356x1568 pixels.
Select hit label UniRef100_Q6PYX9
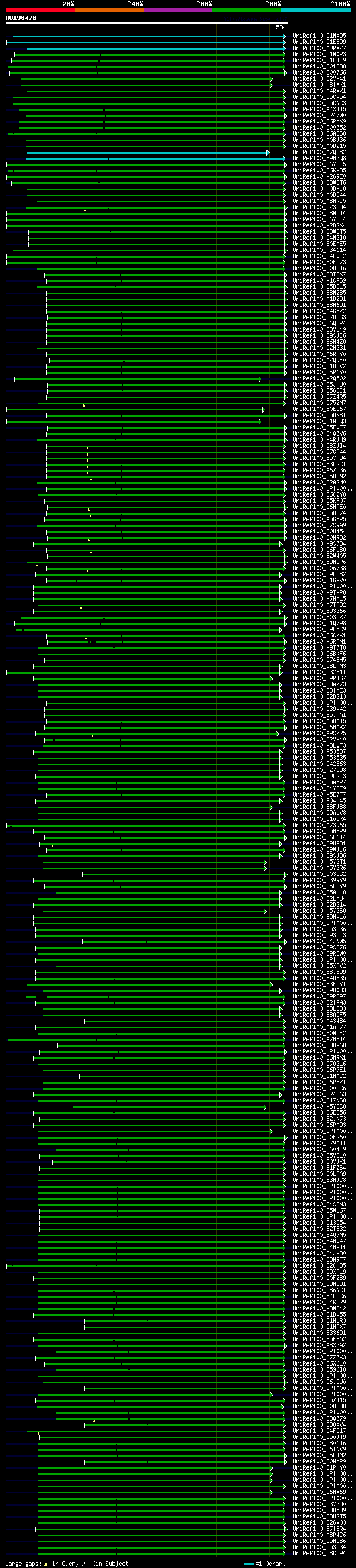319,121
